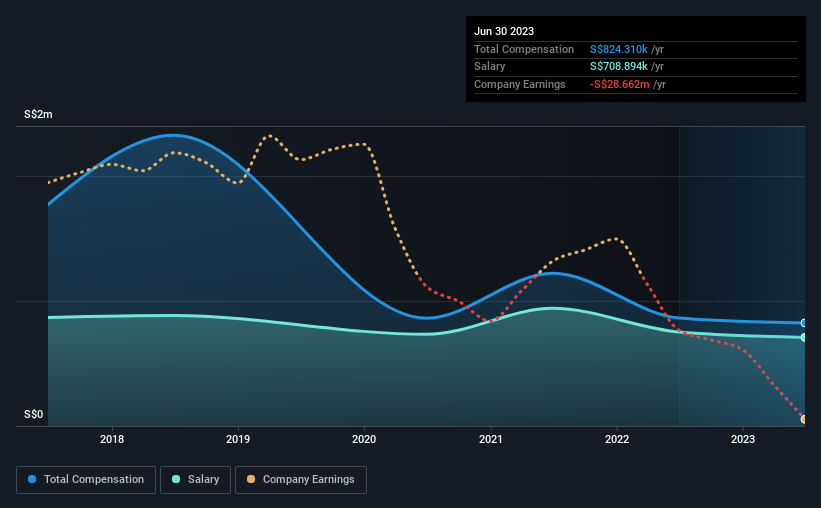
Task: Toggle the Salary legend button
Action: click(x=195, y=480)
